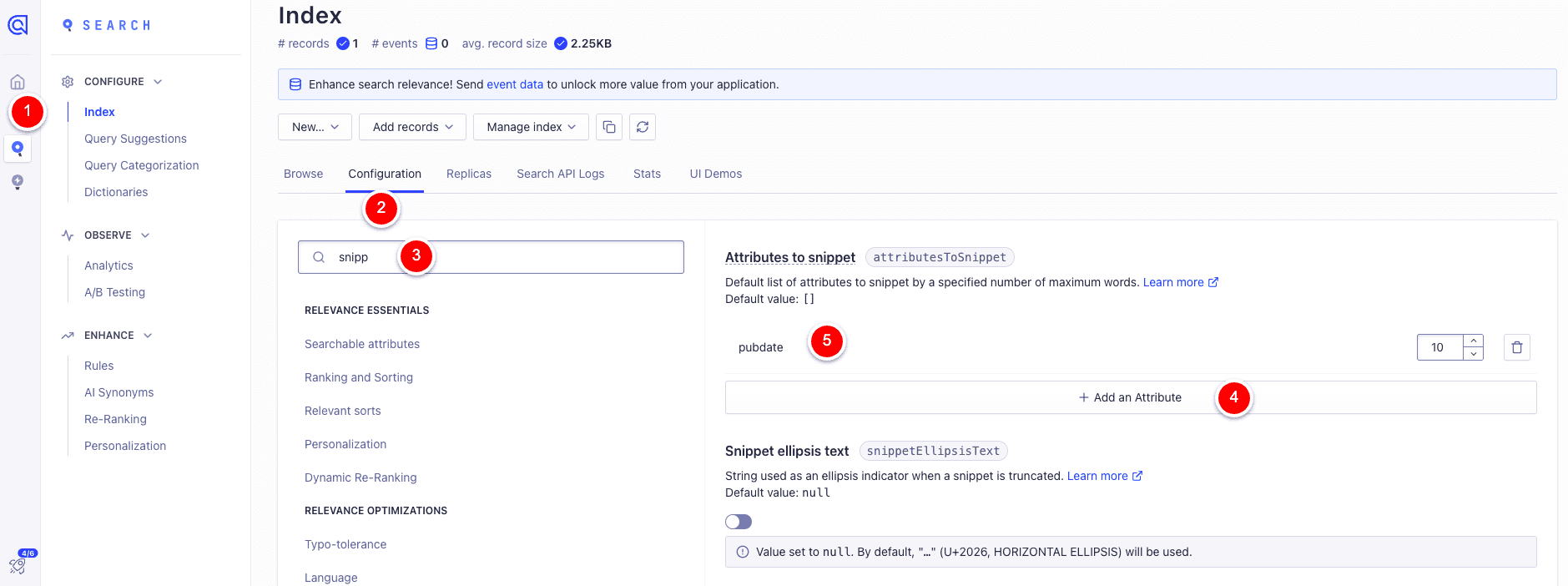
Task: Enable the Snippet ellipsis text toggle
Action: (x=739, y=522)
